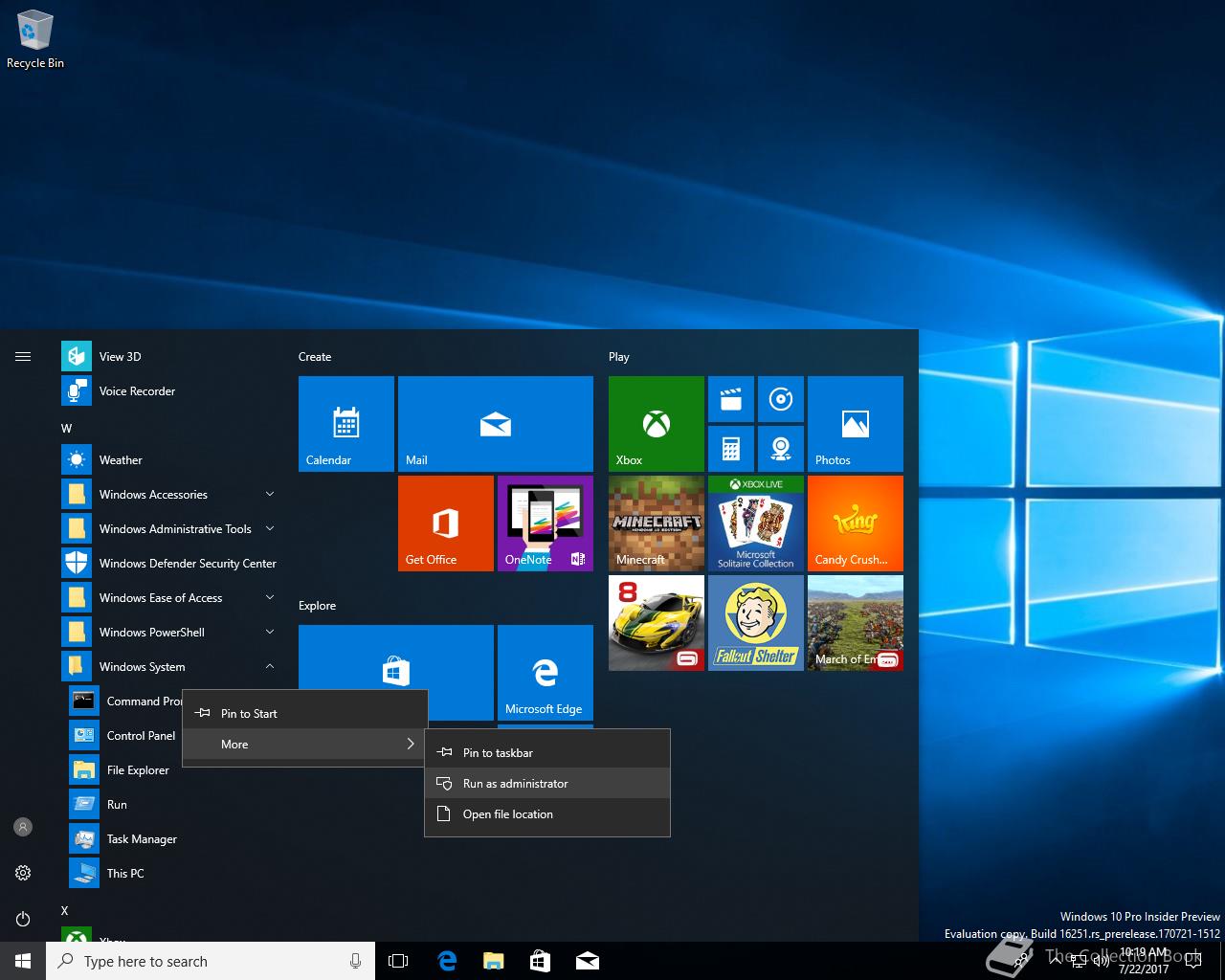Viewport: 1225px width, 980px height.
Task: Select Run as administrator
Action: (547, 783)
